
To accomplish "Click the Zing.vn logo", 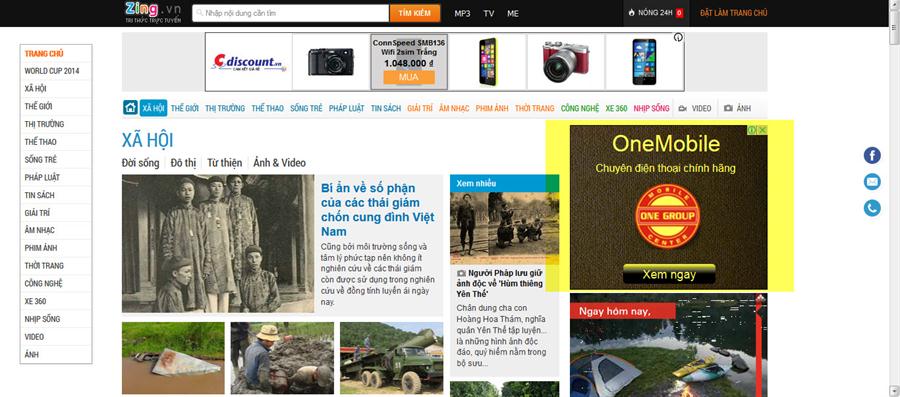I will pos(152,12).
